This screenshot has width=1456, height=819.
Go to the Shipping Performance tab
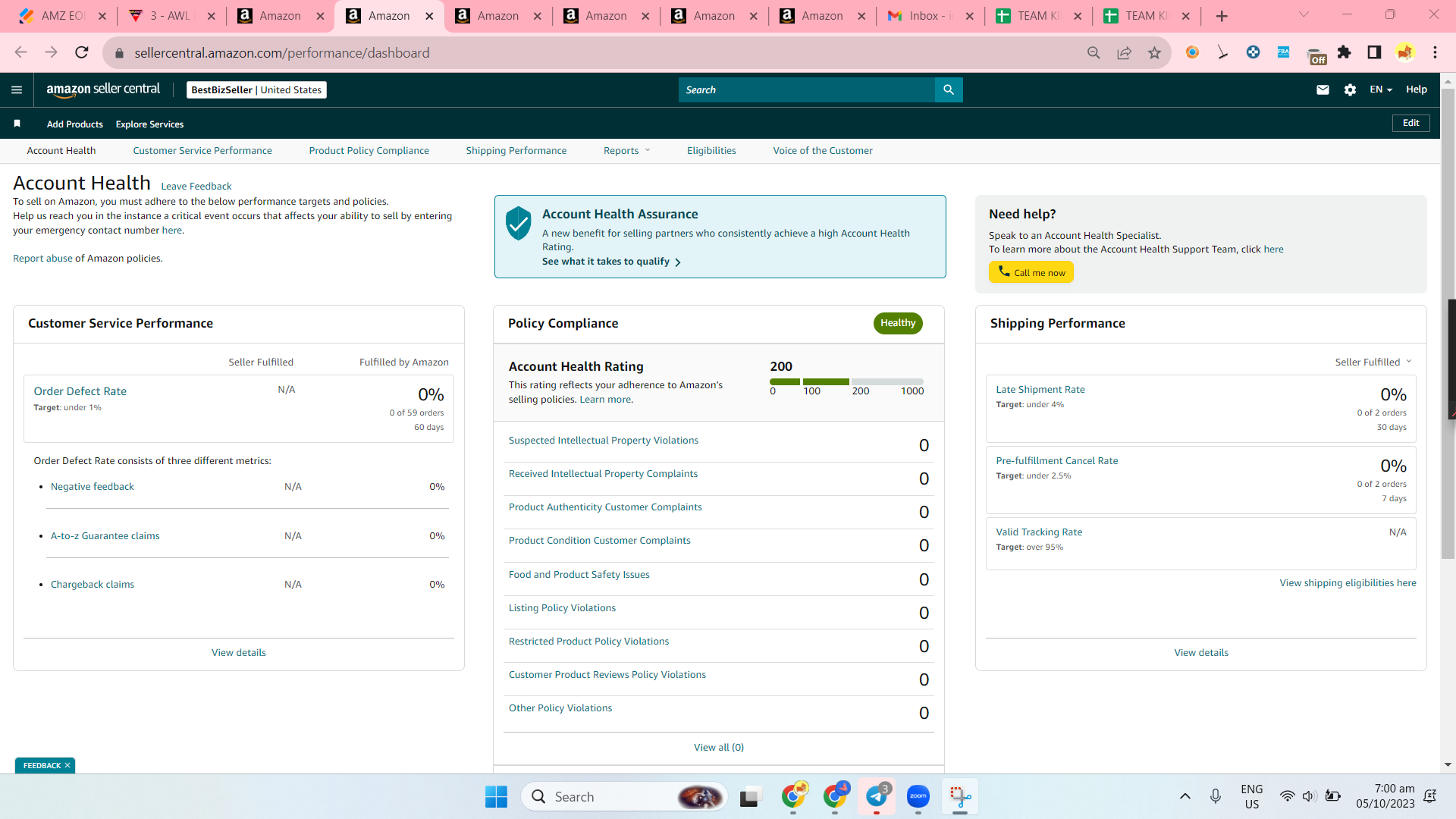(x=516, y=150)
